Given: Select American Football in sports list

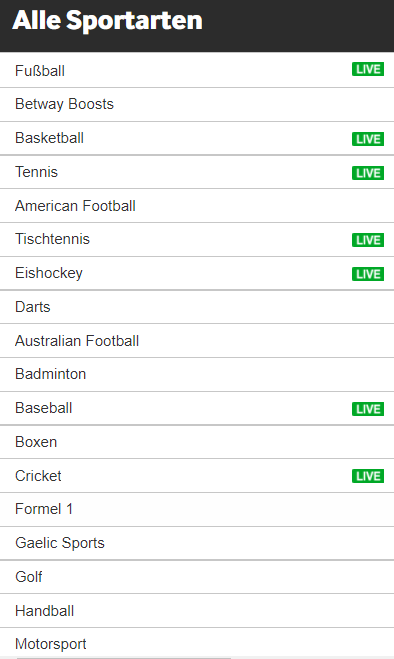Looking at the screenshot, I should pos(197,206).
